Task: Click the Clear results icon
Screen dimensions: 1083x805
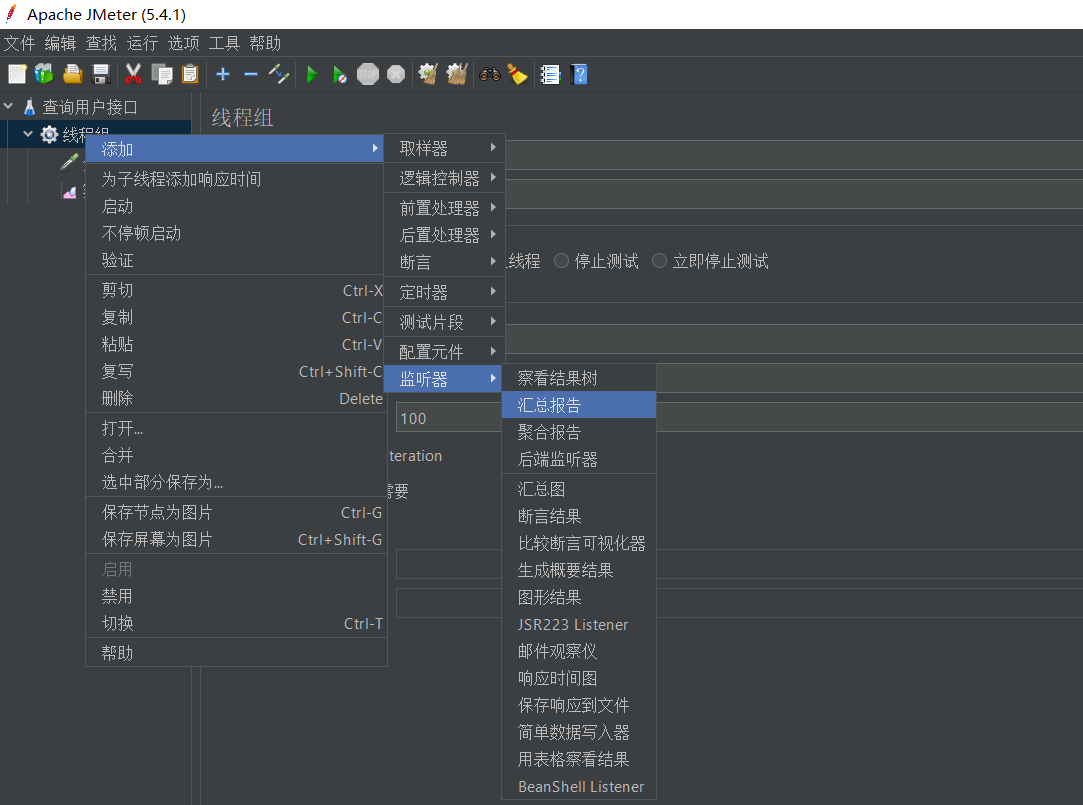Action: 428,74
